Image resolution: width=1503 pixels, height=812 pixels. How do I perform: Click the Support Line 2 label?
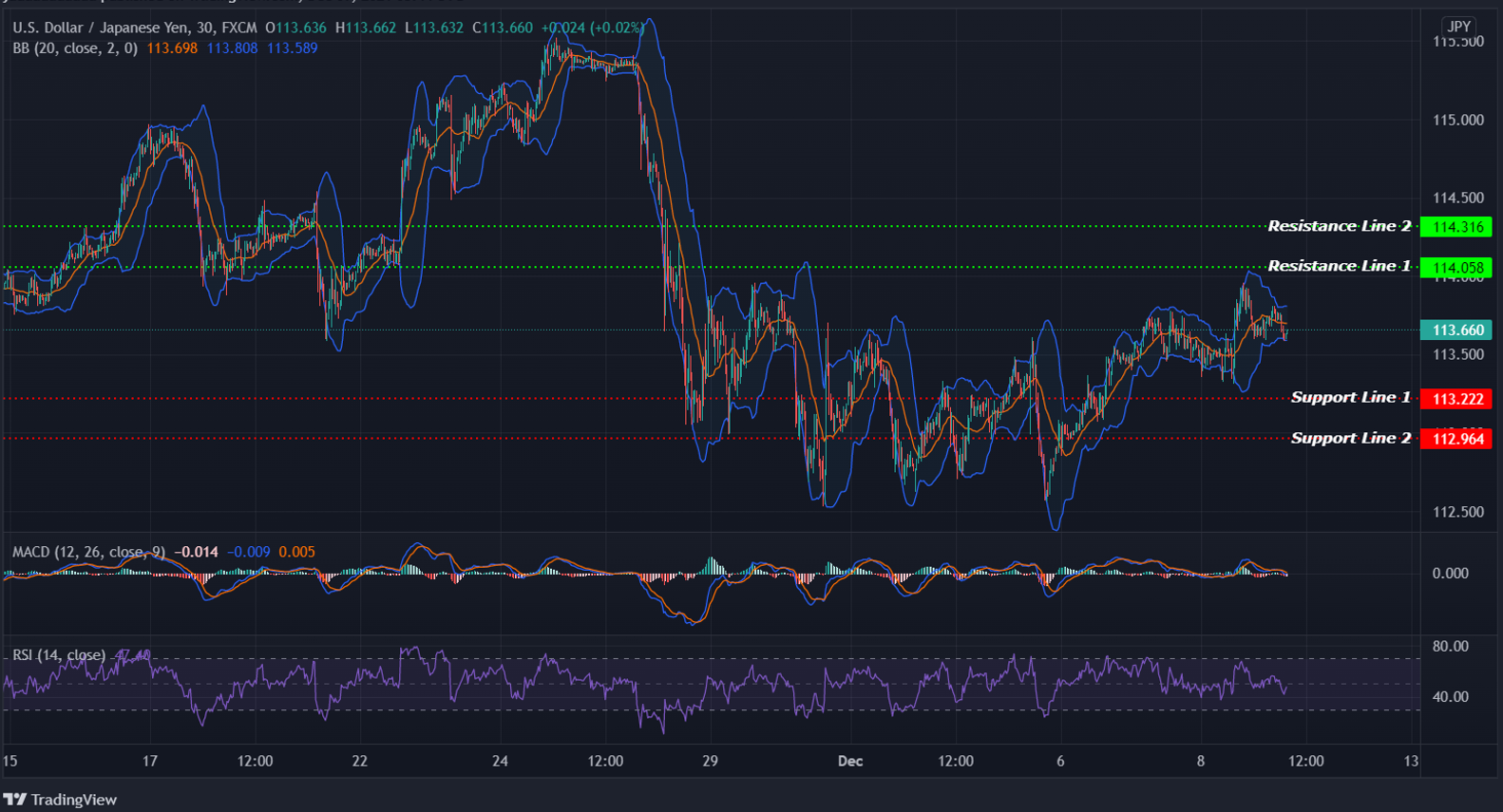point(1350,438)
